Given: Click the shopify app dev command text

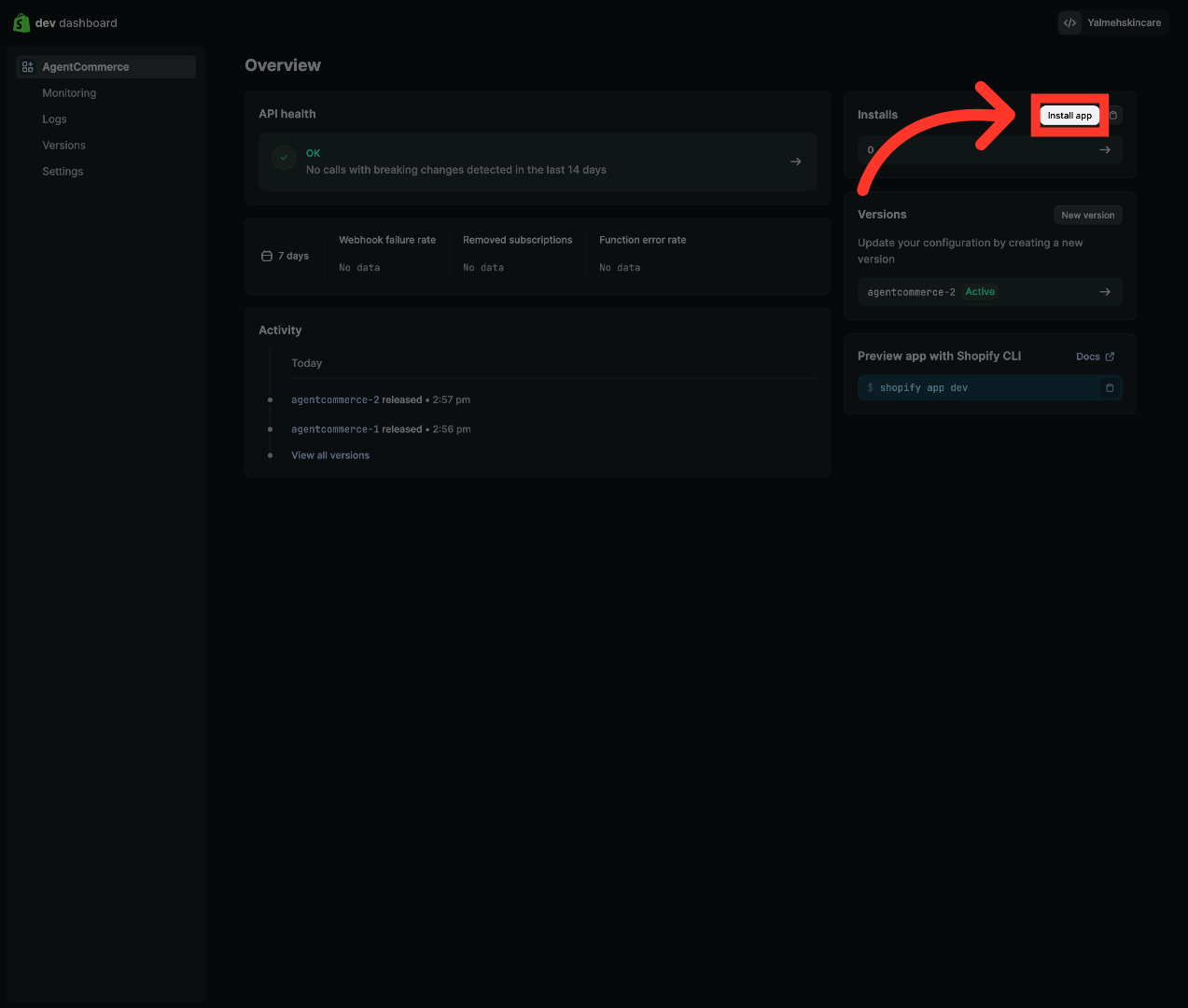Looking at the screenshot, I should pos(923,387).
